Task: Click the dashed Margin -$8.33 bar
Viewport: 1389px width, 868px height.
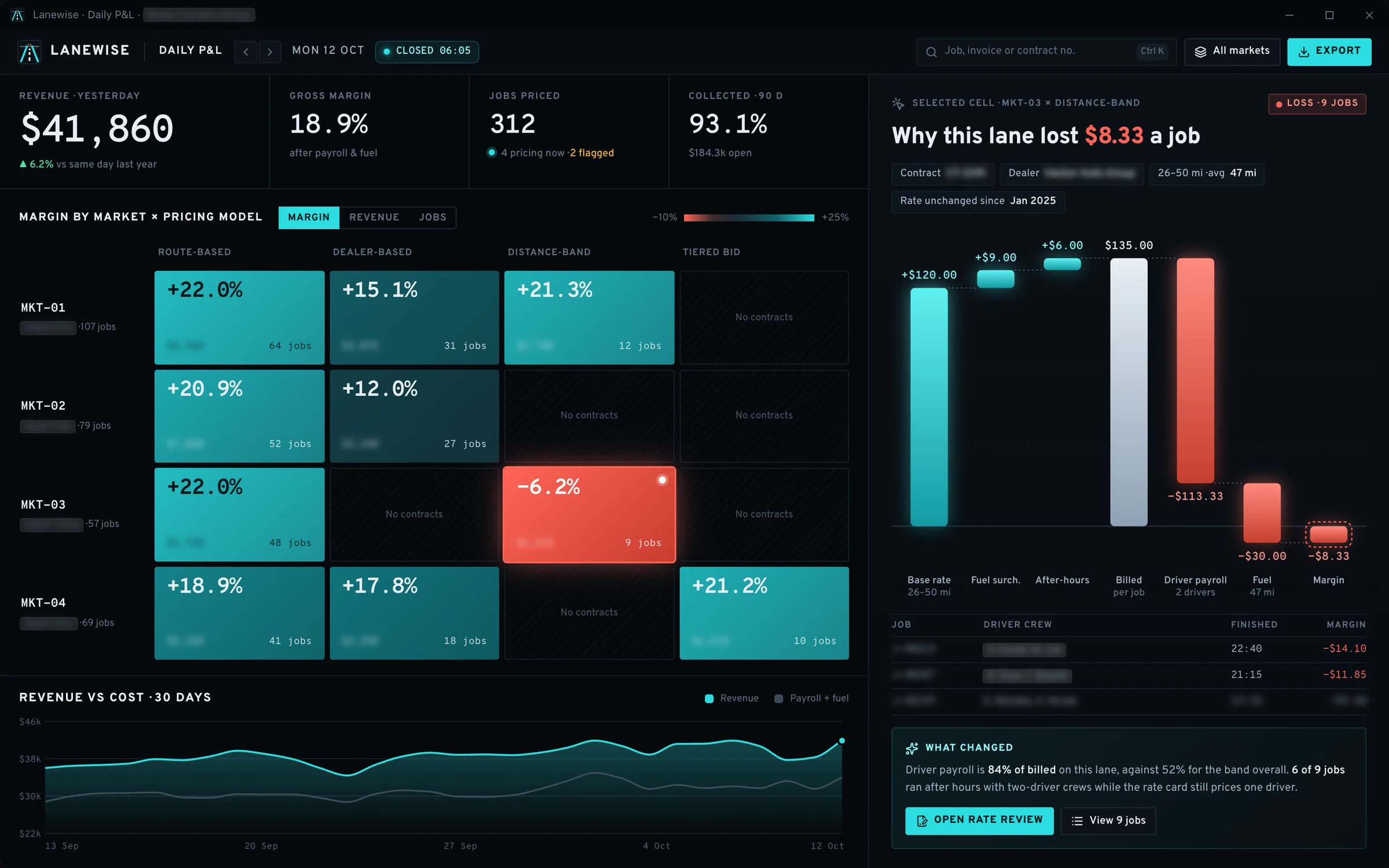Action: click(1328, 534)
